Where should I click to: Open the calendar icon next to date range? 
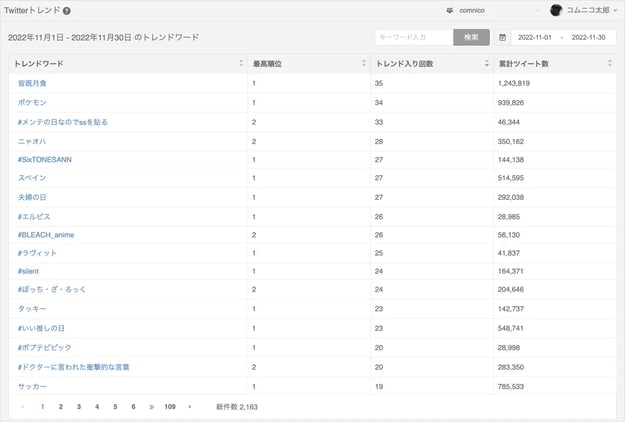tap(502, 37)
